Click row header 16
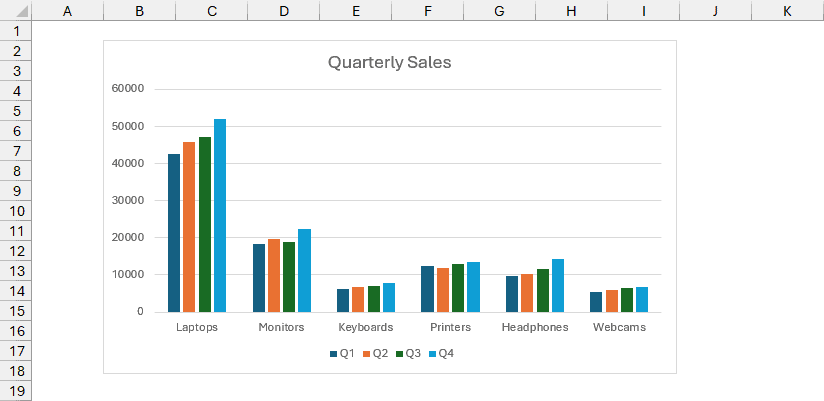The width and height of the screenshot is (824, 401). tap(16, 331)
